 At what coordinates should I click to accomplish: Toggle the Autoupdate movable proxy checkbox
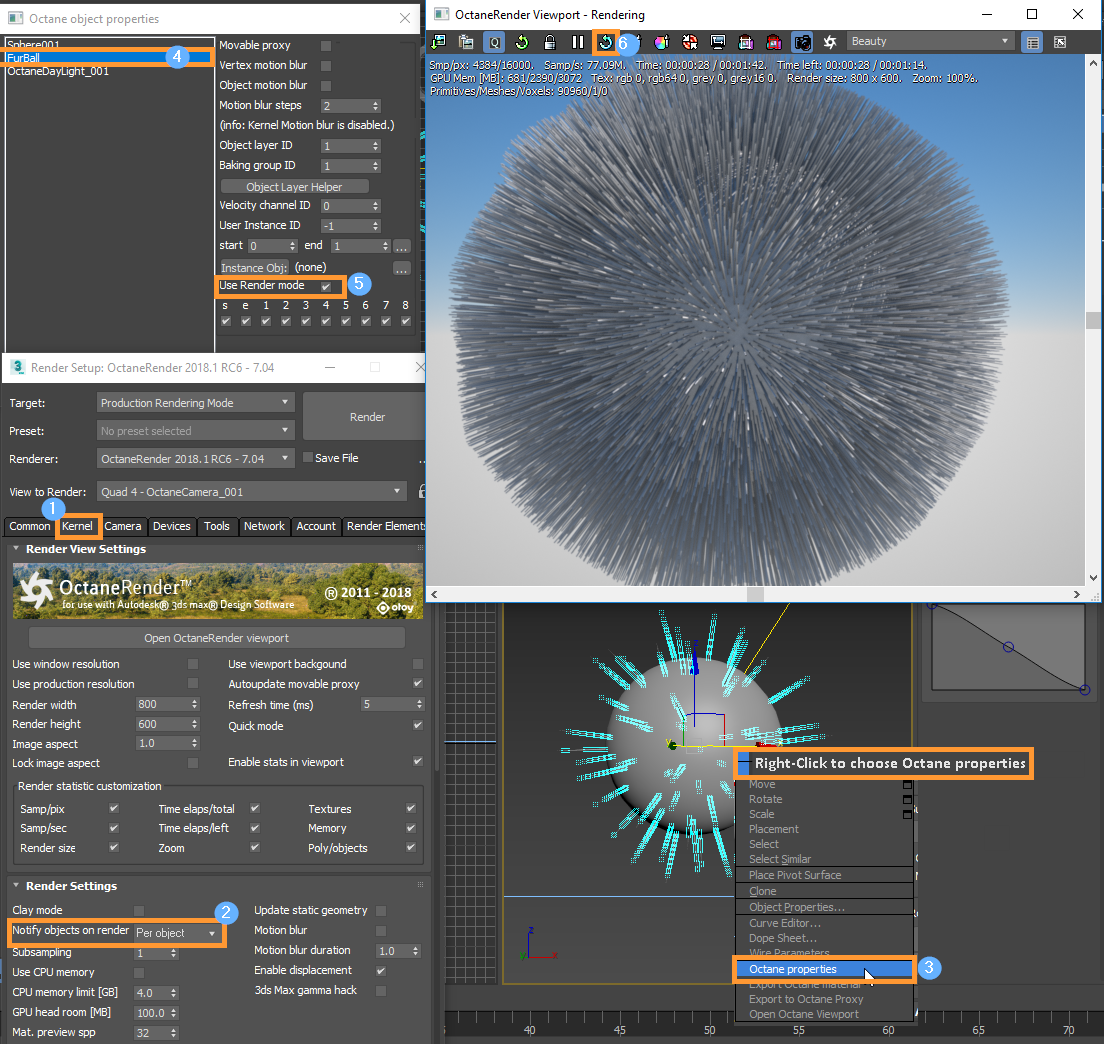(x=418, y=684)
